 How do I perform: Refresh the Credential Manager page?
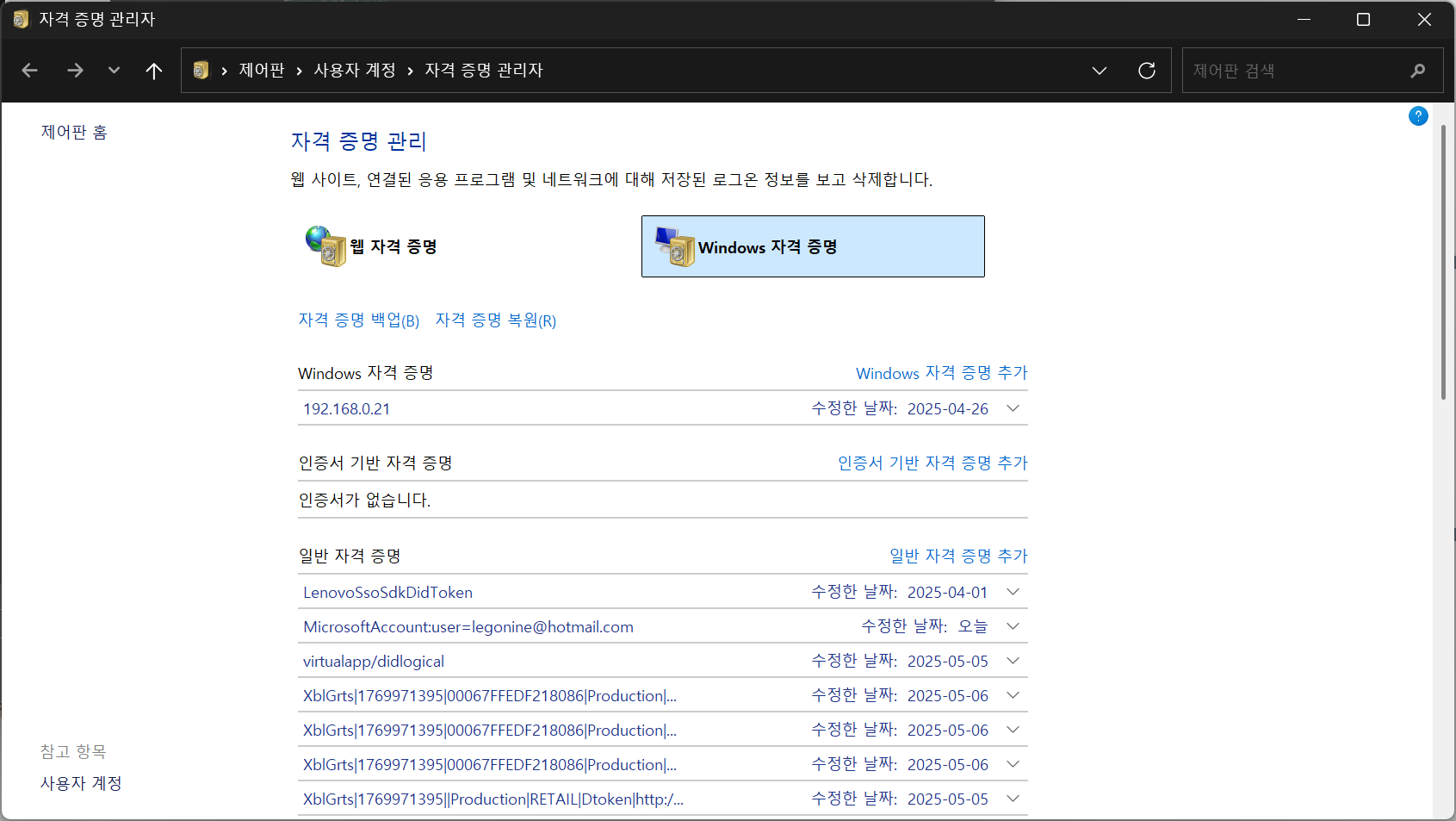(x=1146, y=71)
